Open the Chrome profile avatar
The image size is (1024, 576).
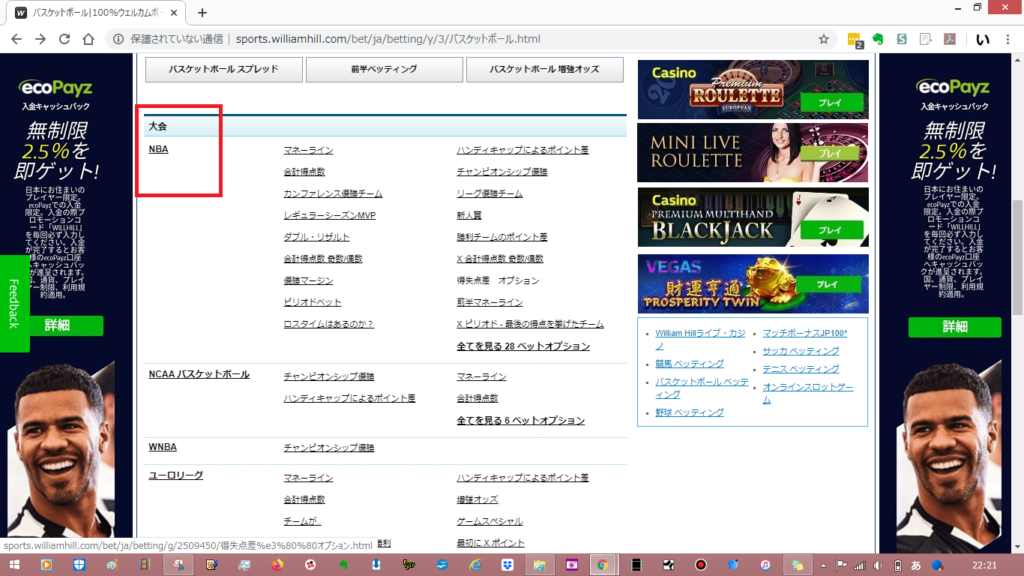pyautogui.click(x=982, y=39)
